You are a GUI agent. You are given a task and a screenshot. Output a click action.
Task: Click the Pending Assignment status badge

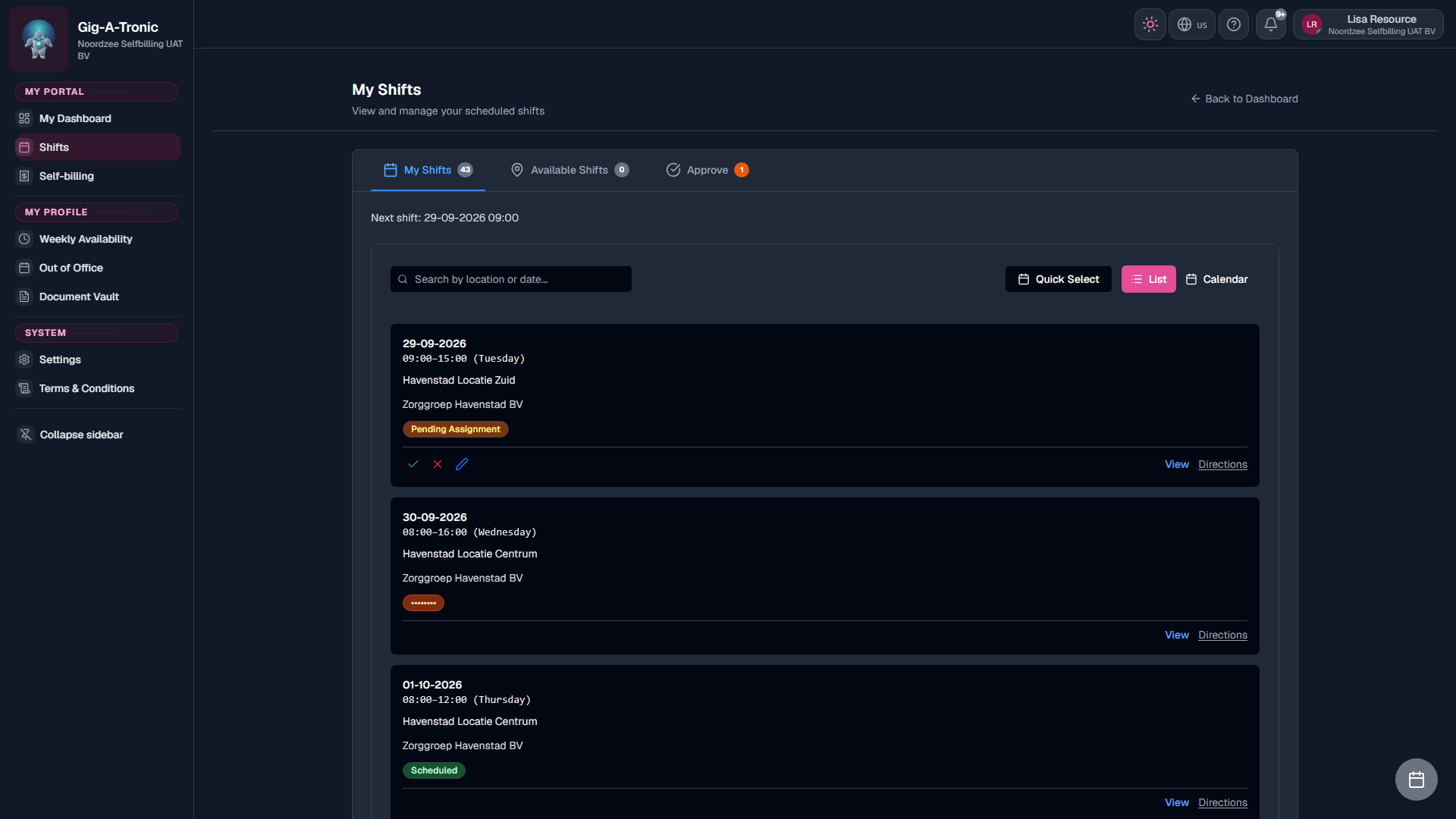(x=455, y=429)
